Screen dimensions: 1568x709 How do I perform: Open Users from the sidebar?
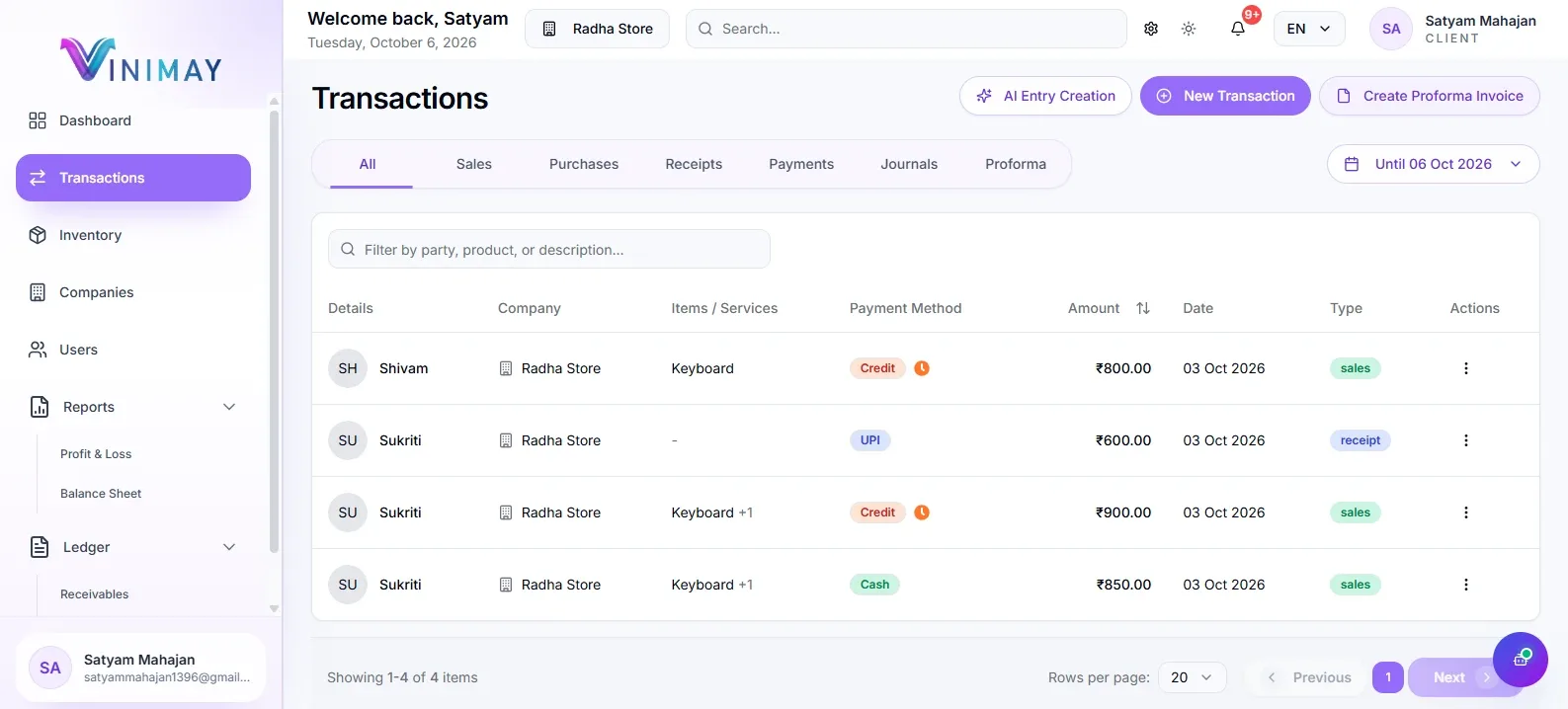133,350
